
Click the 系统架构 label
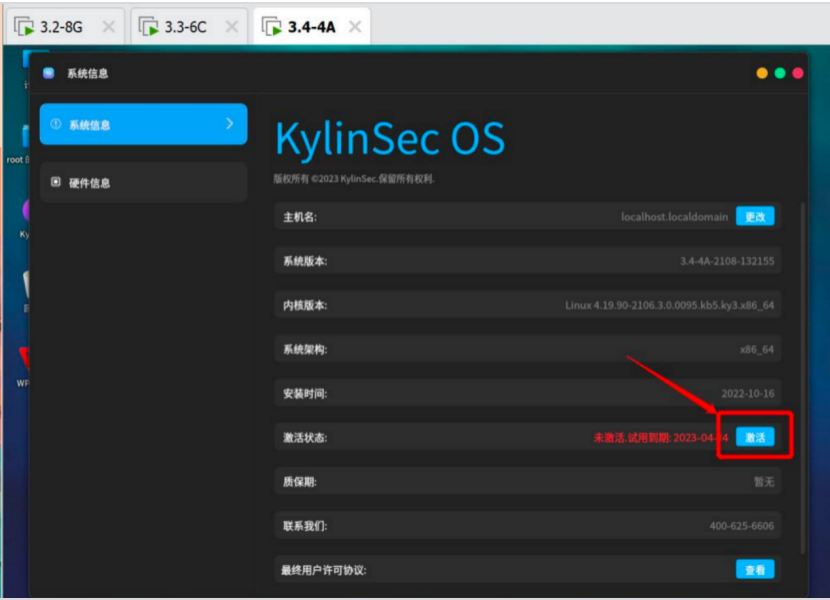point(305,350)
